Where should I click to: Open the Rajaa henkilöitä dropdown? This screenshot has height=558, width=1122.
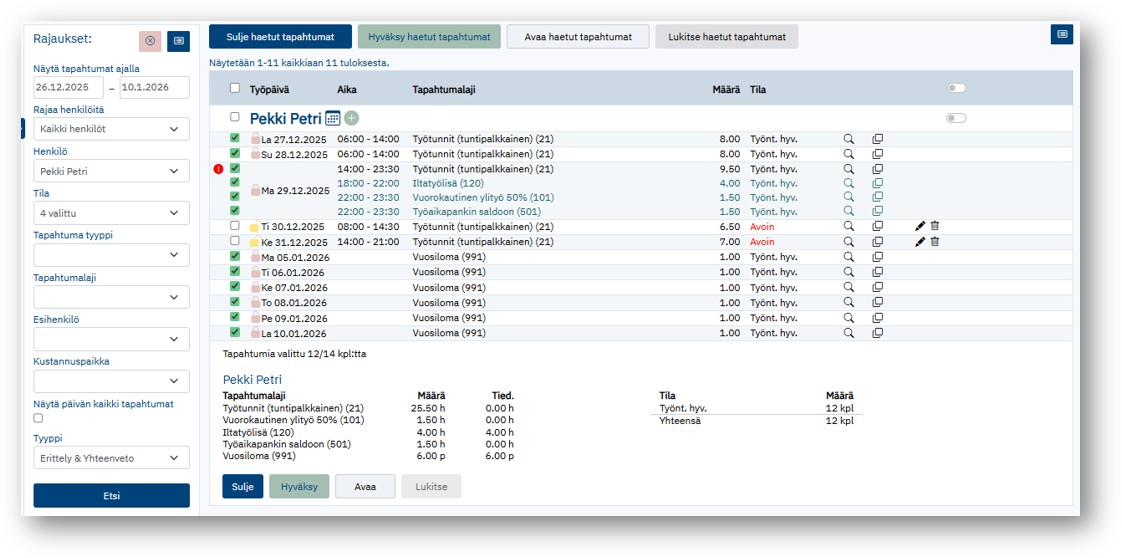112,129
